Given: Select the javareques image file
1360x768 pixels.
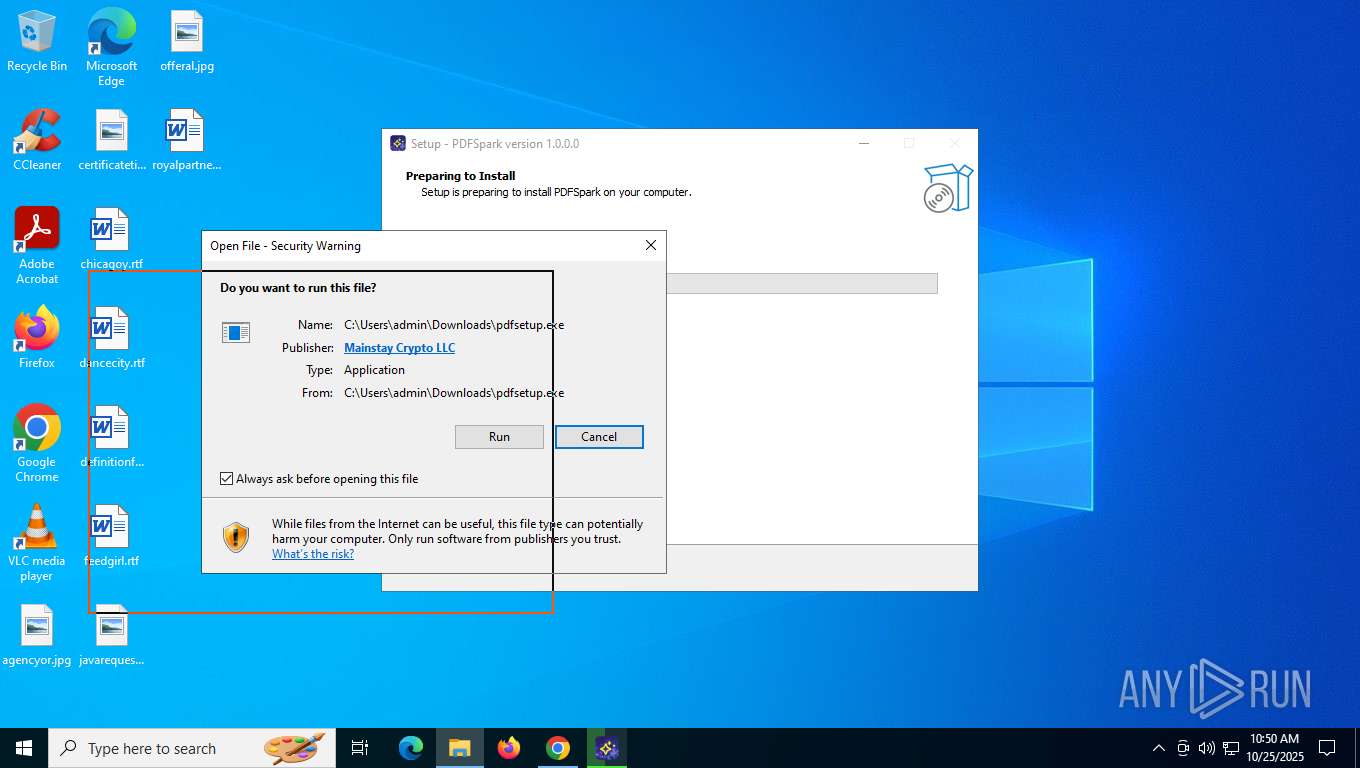Looking at the screenshot, I should click(112, 635).
